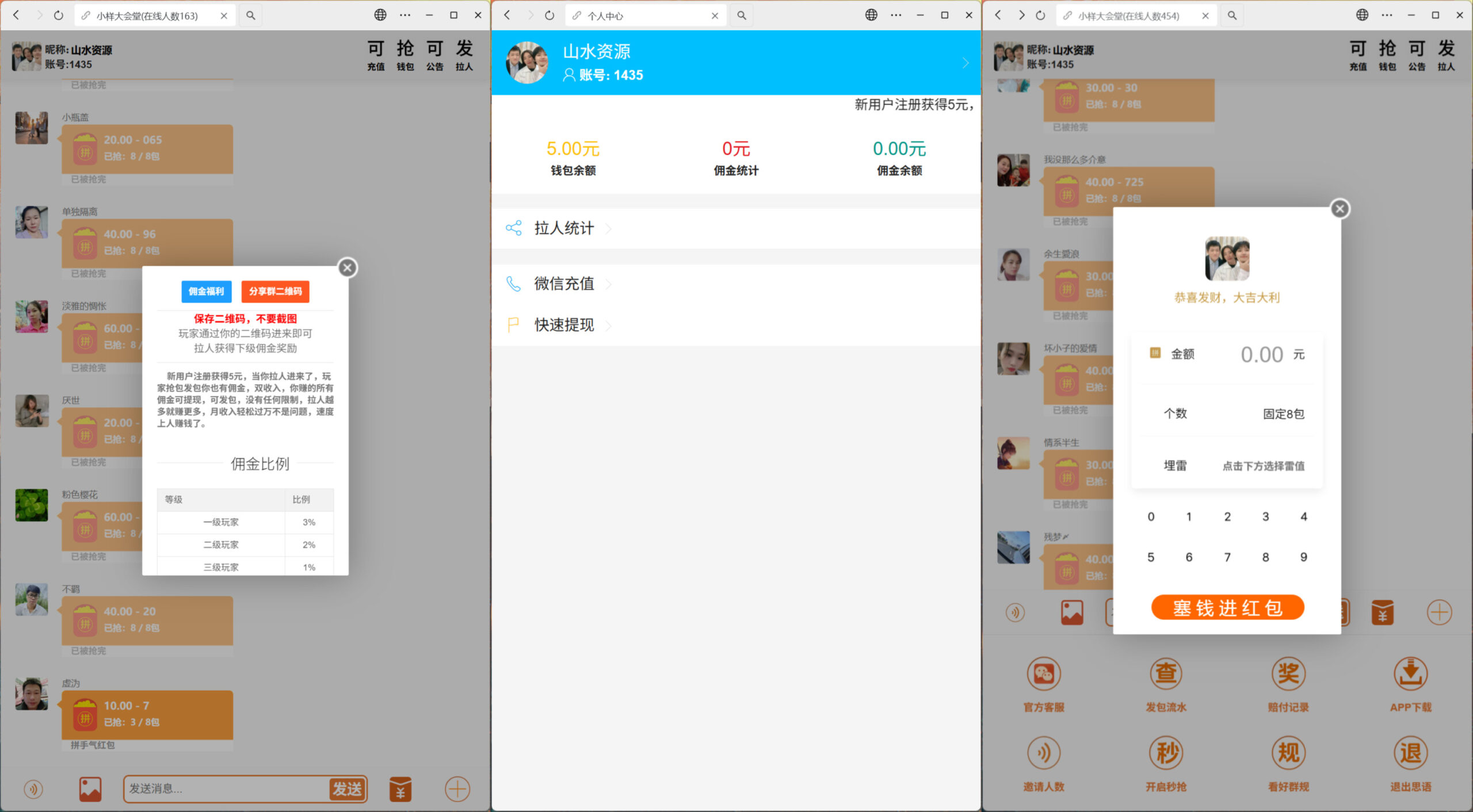This screenshot has height=812, width=1473.
Task: Select the image attachment icon in chat
Action: coord(89,788)
